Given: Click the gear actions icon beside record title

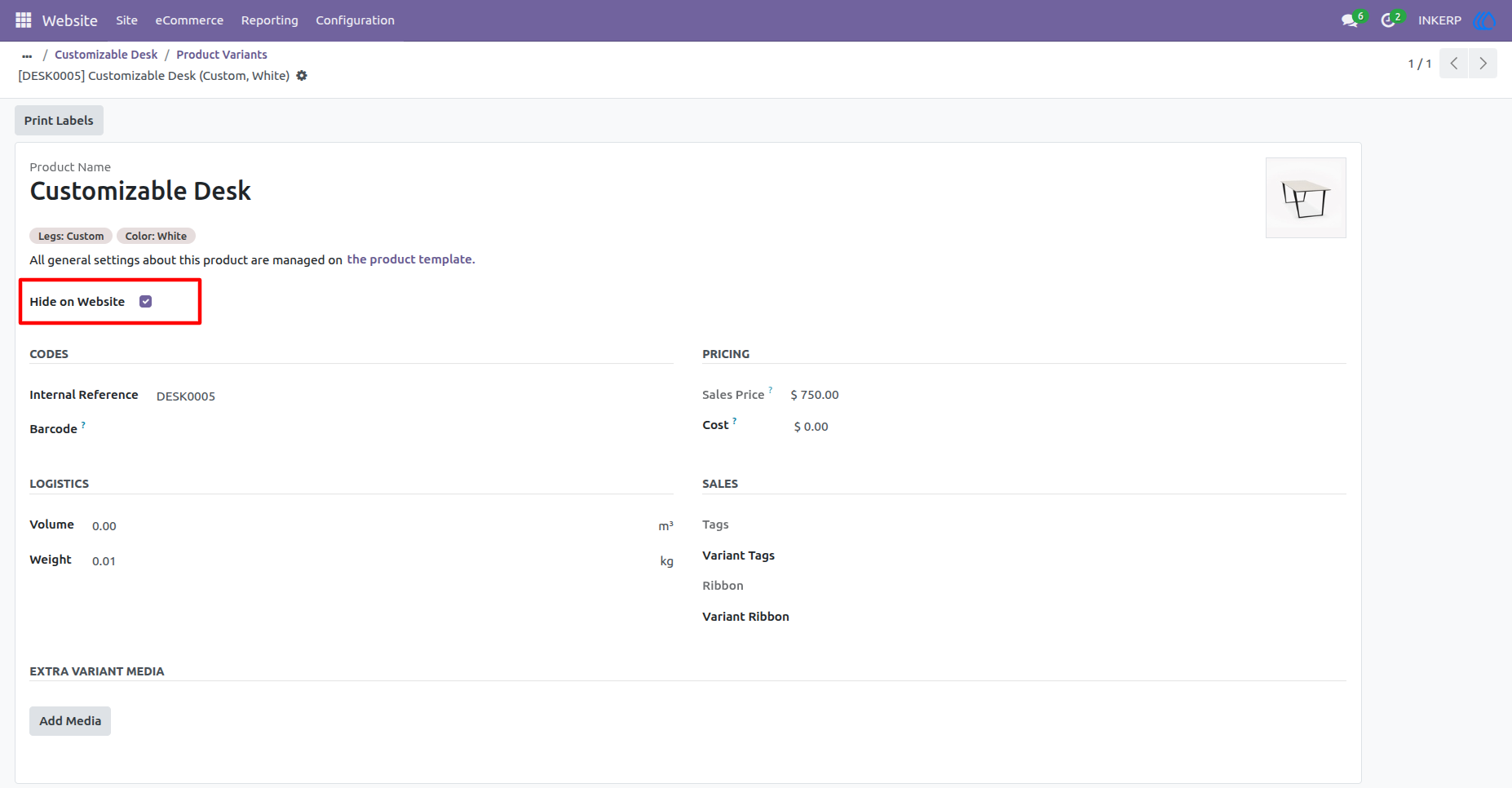Looking at the screenshot, I should tap(302, 76).
